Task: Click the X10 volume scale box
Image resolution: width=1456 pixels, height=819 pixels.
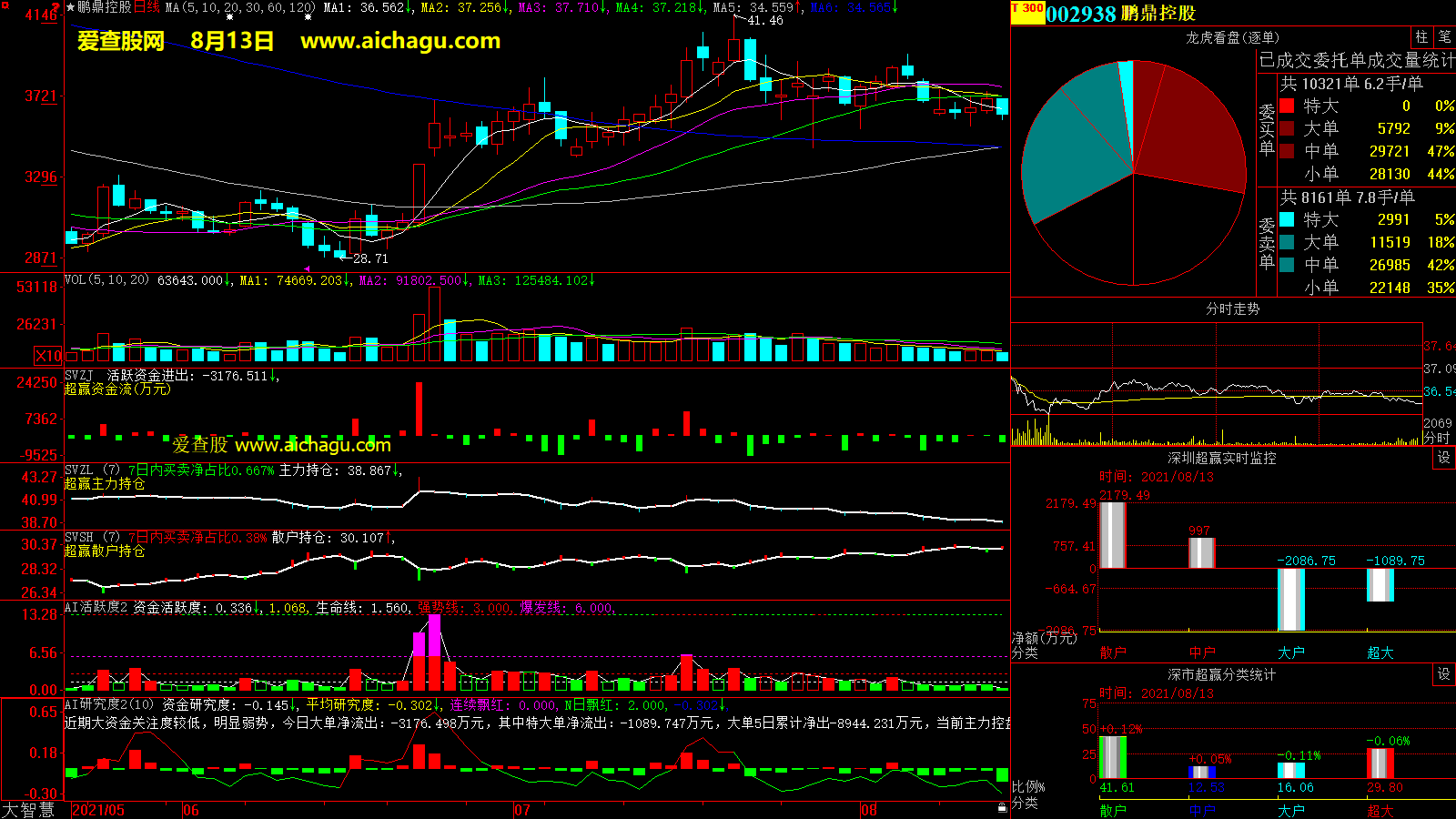Action: 48,356
